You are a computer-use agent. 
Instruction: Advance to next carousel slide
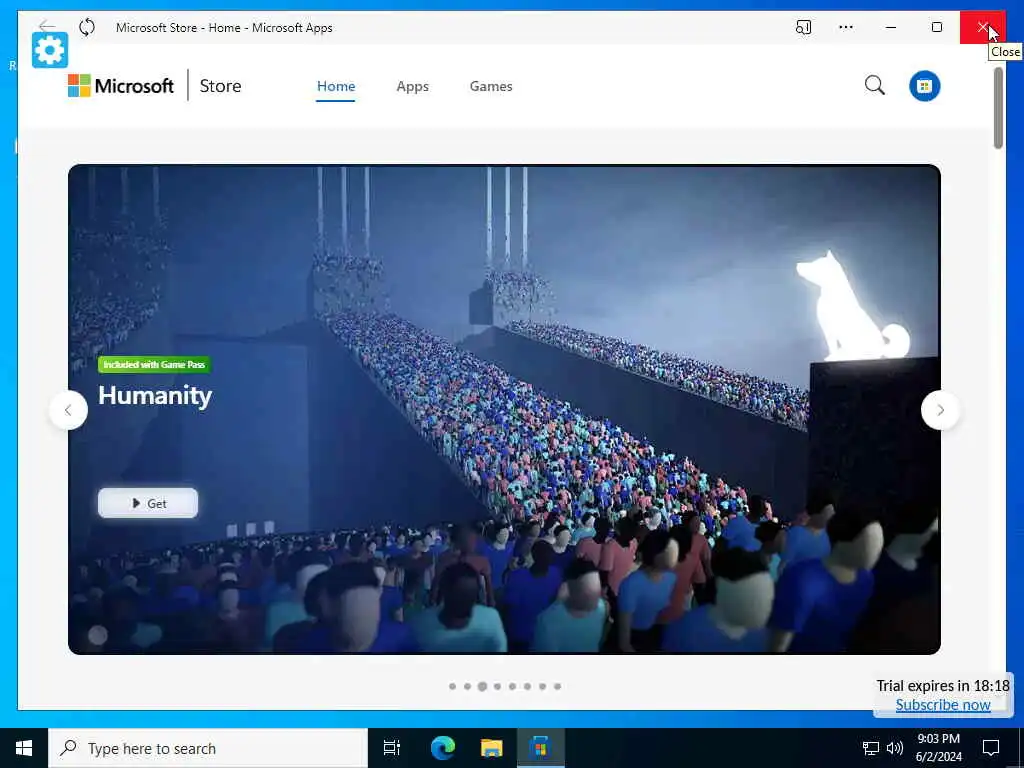tap(940, 410)
